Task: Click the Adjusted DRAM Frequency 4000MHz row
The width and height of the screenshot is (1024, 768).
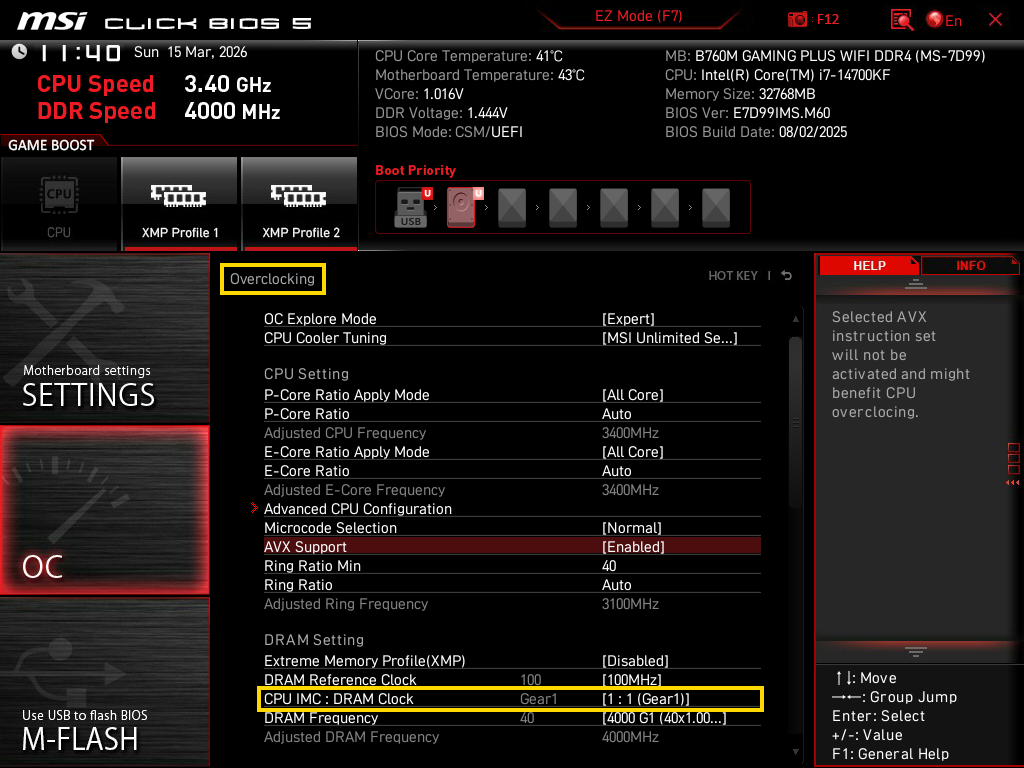Action: click(512, 737)
